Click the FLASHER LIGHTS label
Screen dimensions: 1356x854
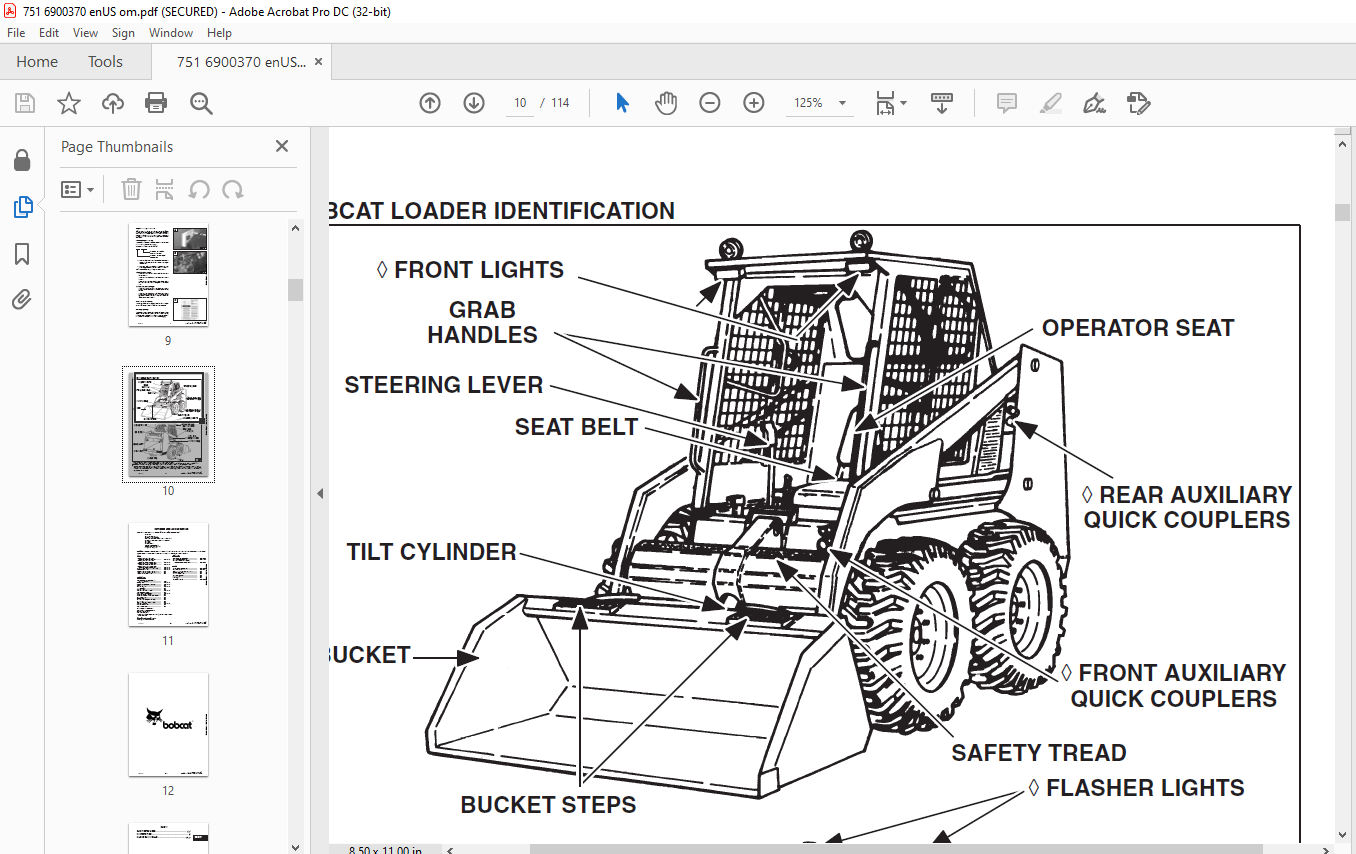pos(1136,788)
